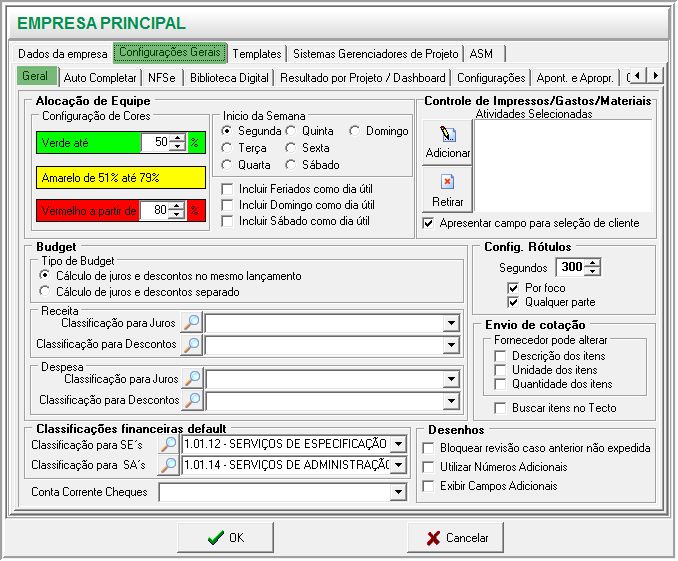Open the Classificação para SA's dropdown
678x561 pixels.
[x=398, y=465]
